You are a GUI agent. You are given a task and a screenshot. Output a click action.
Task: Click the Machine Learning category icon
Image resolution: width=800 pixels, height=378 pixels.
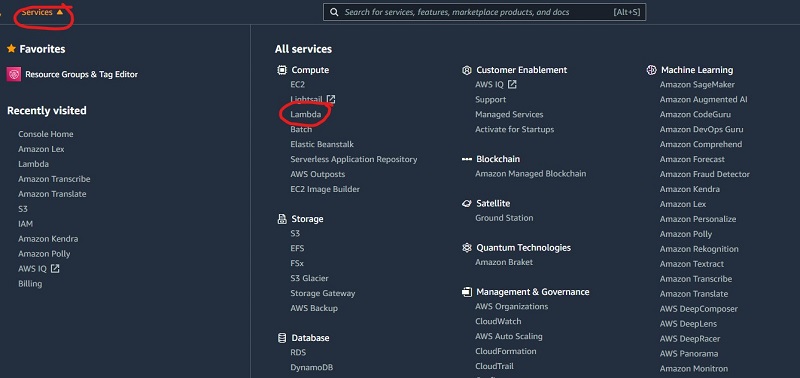tap(651, 70)
